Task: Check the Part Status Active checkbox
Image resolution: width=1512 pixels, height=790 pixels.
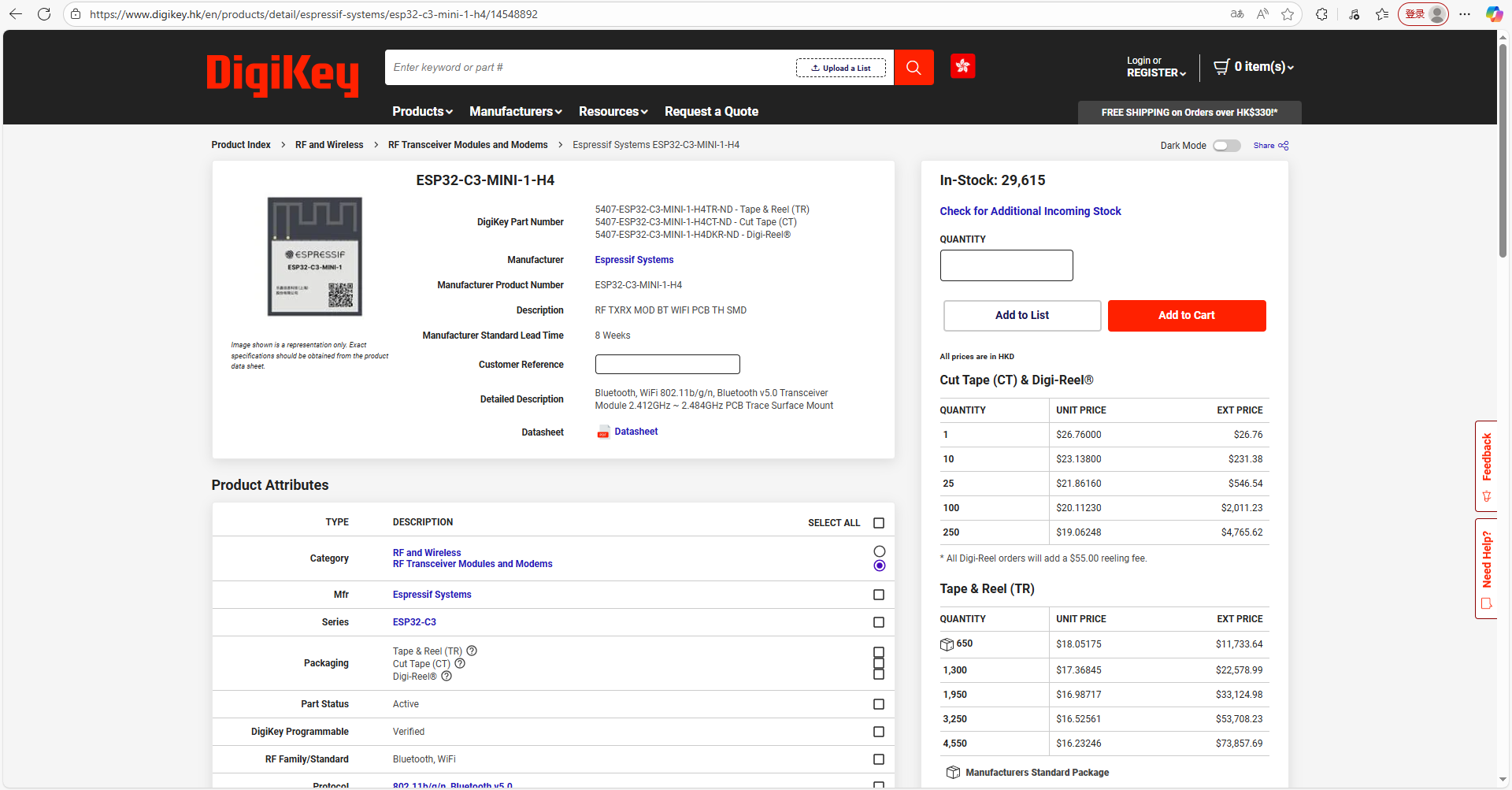Action: coord(879,704)
